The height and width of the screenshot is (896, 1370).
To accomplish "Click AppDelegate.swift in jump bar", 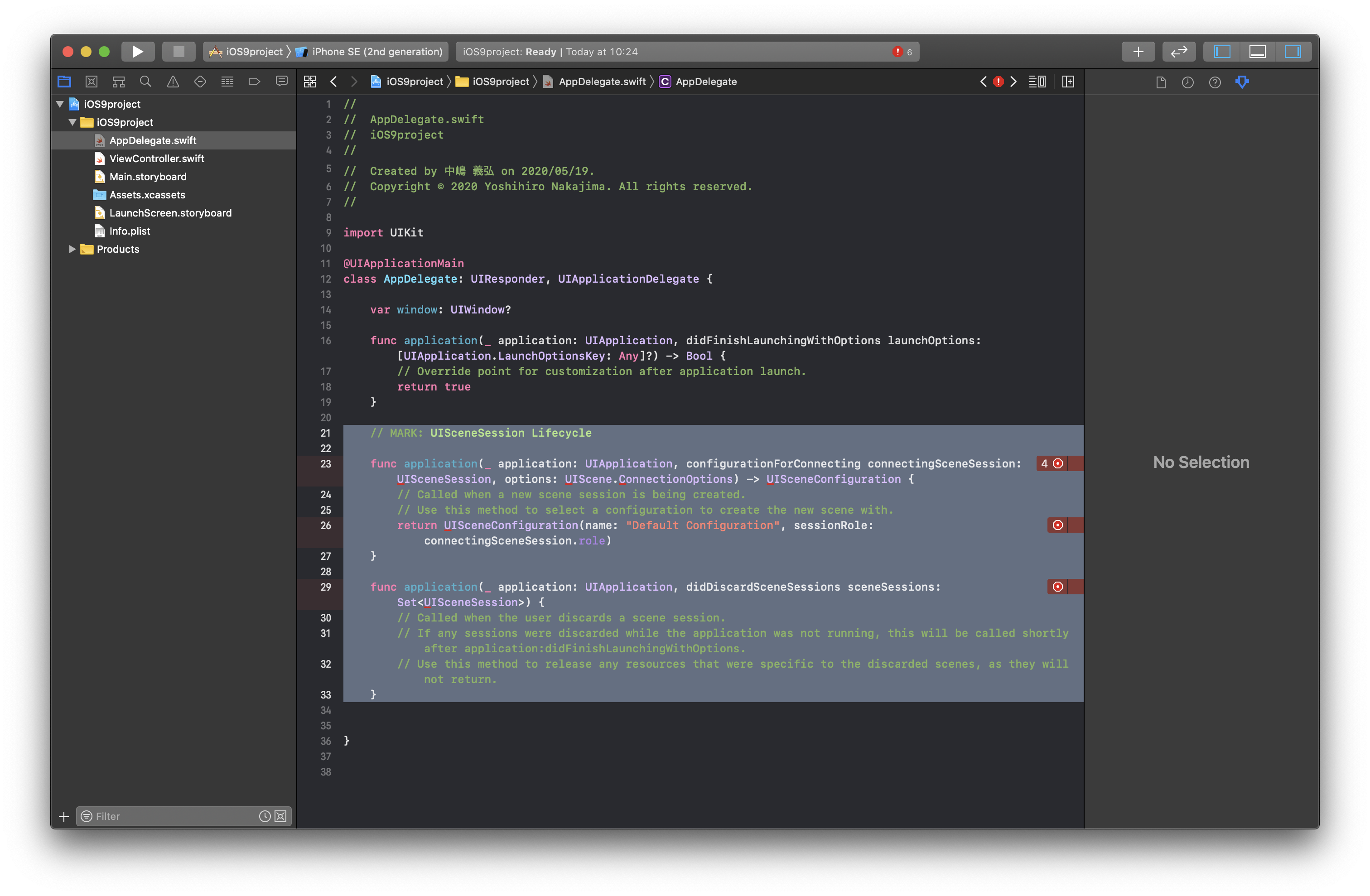I will click(595, 82).
